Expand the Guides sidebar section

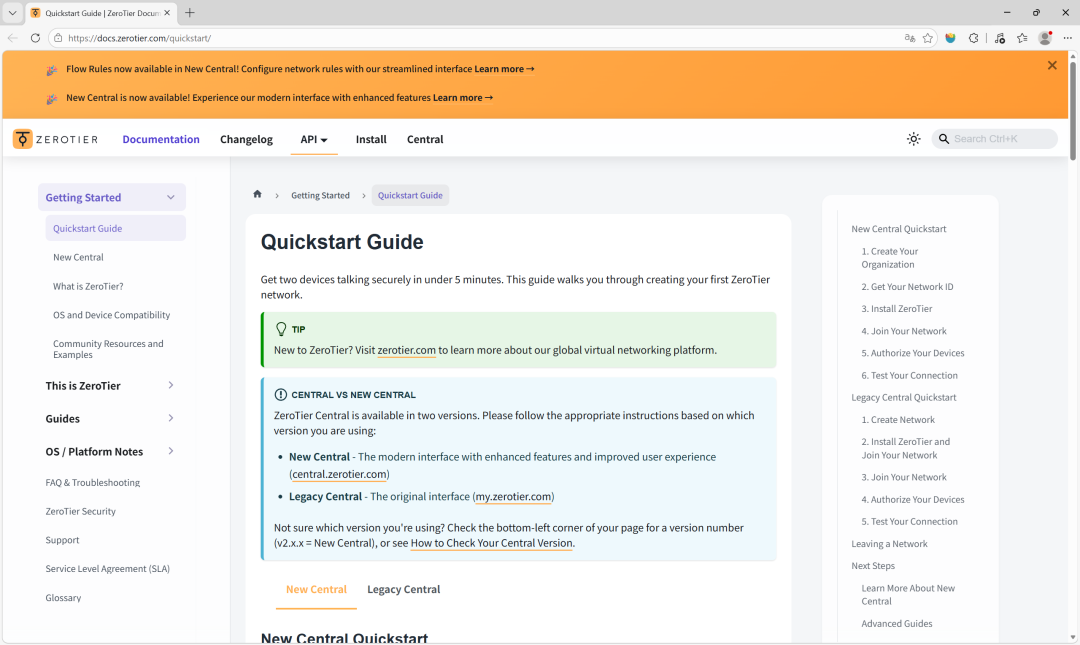[x=171, y=418]
